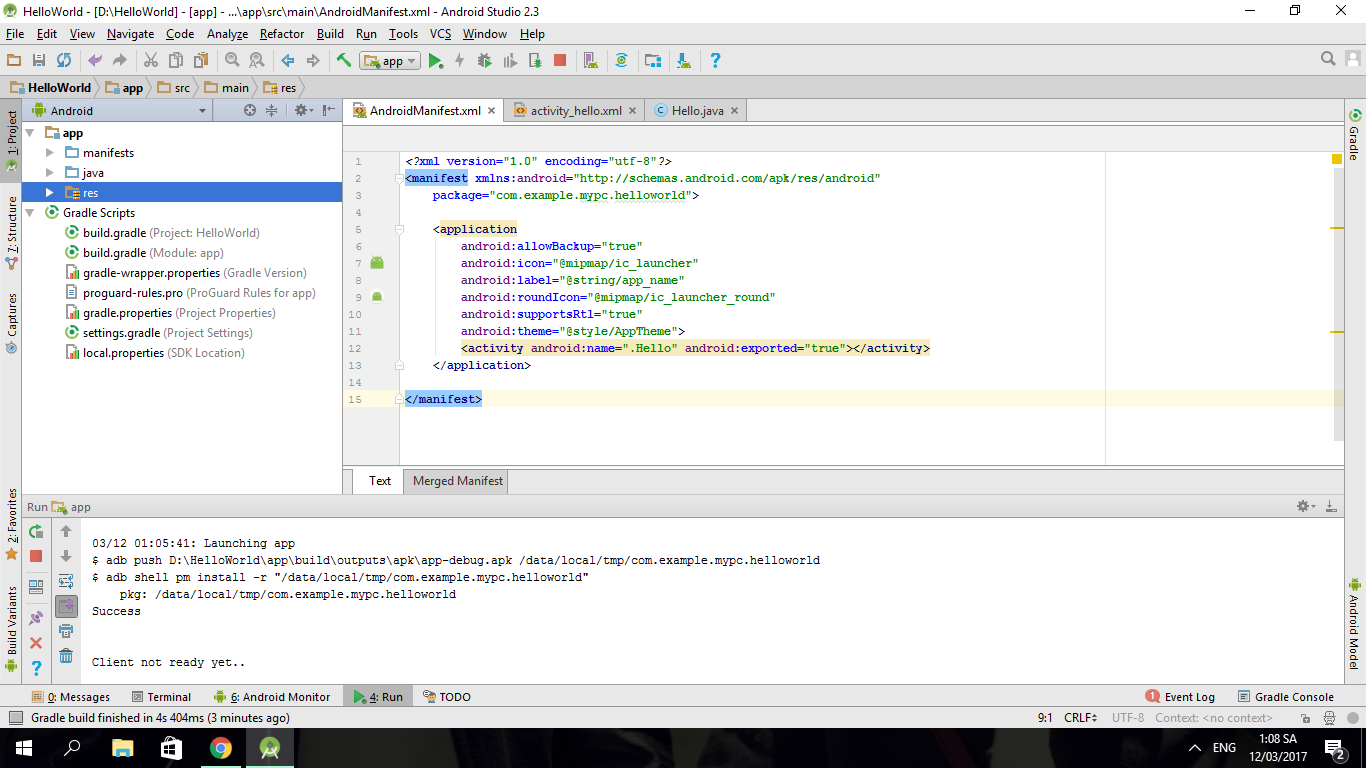This screenshot has height=768, width=1366.
Task: Print the run output via the printer icon
Action: click(x=66, y=631)
